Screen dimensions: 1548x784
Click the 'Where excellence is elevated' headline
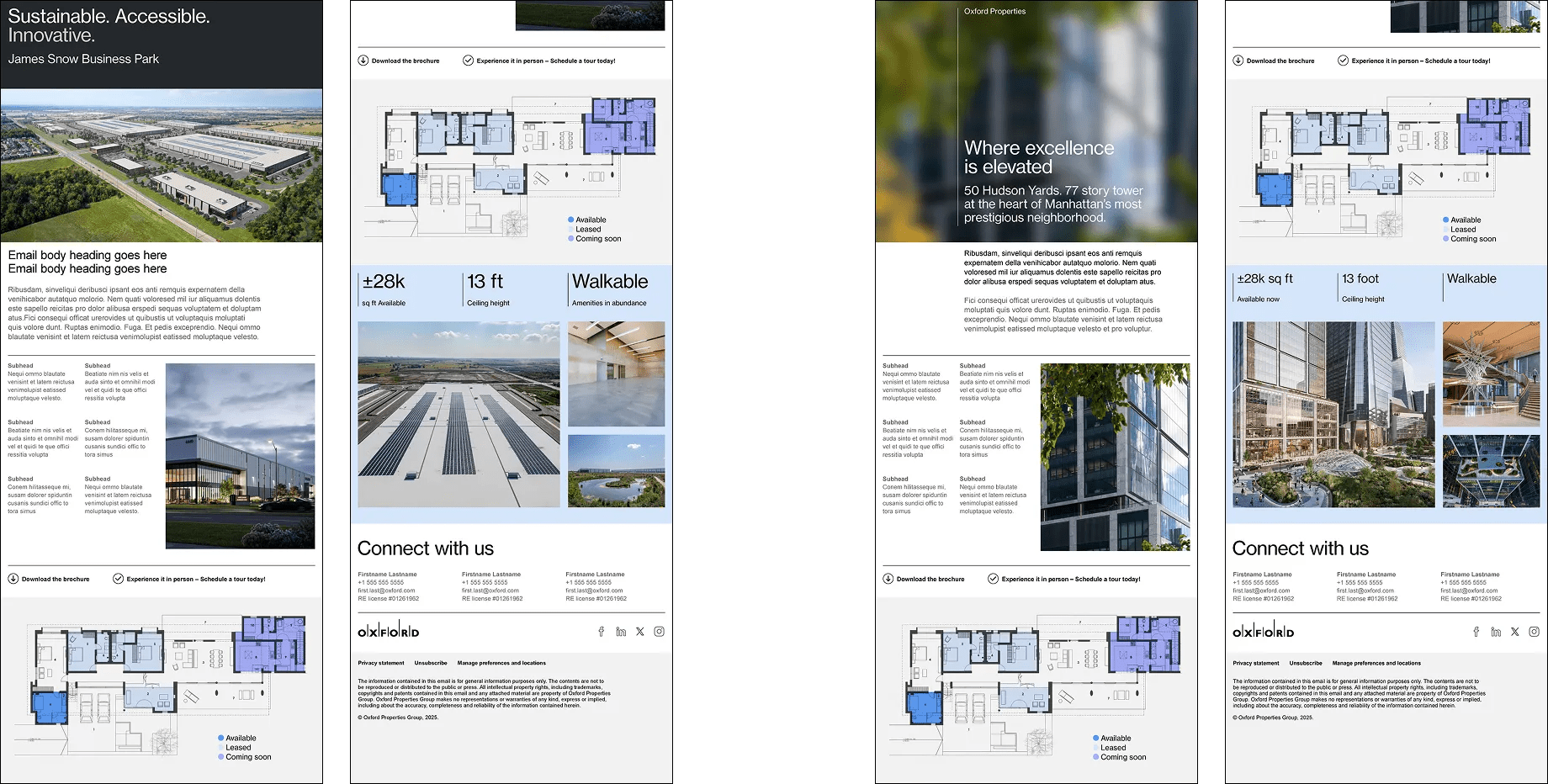coord(1038,157)
